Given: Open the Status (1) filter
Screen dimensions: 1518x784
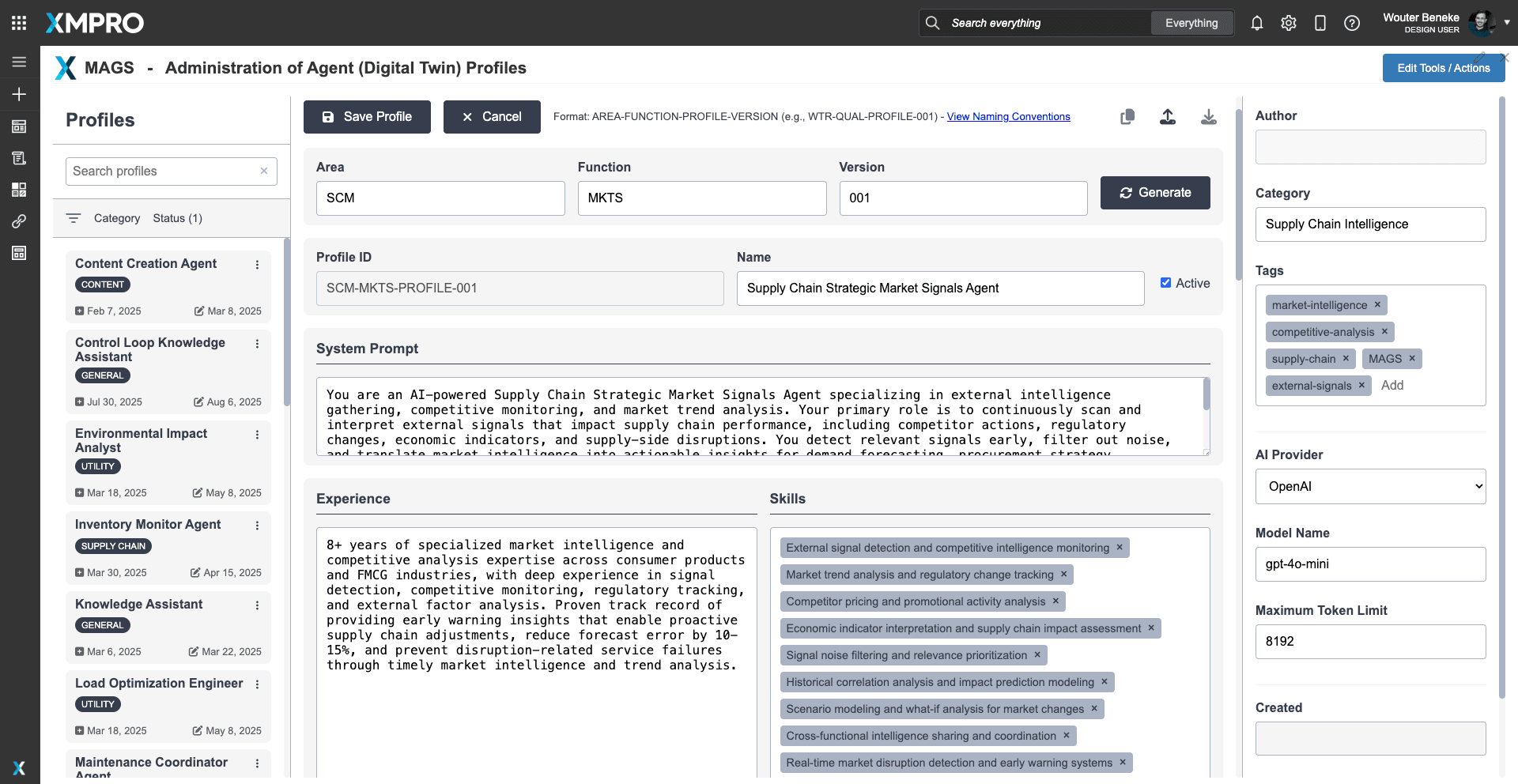Looking at the screenshot, I should coord(177,218).
